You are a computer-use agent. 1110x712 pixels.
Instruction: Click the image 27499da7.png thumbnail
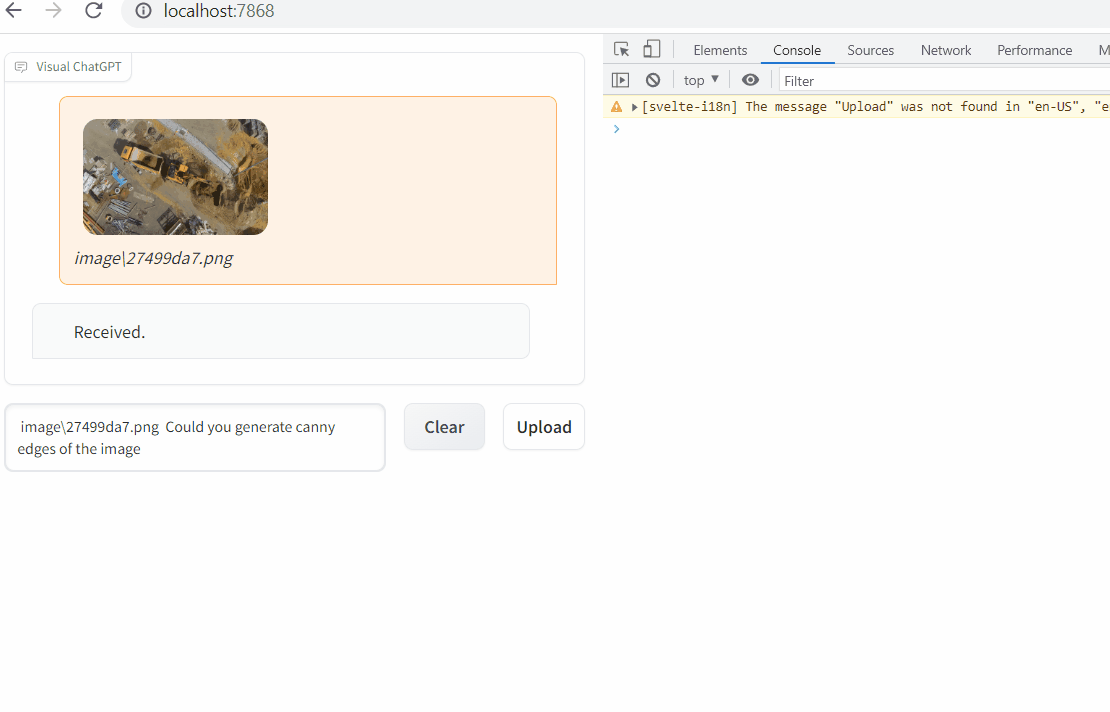coord(175,177)
